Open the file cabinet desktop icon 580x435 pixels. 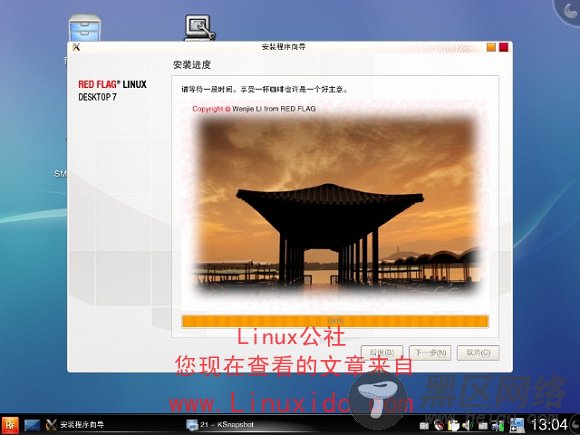click(x=85, y=28)
